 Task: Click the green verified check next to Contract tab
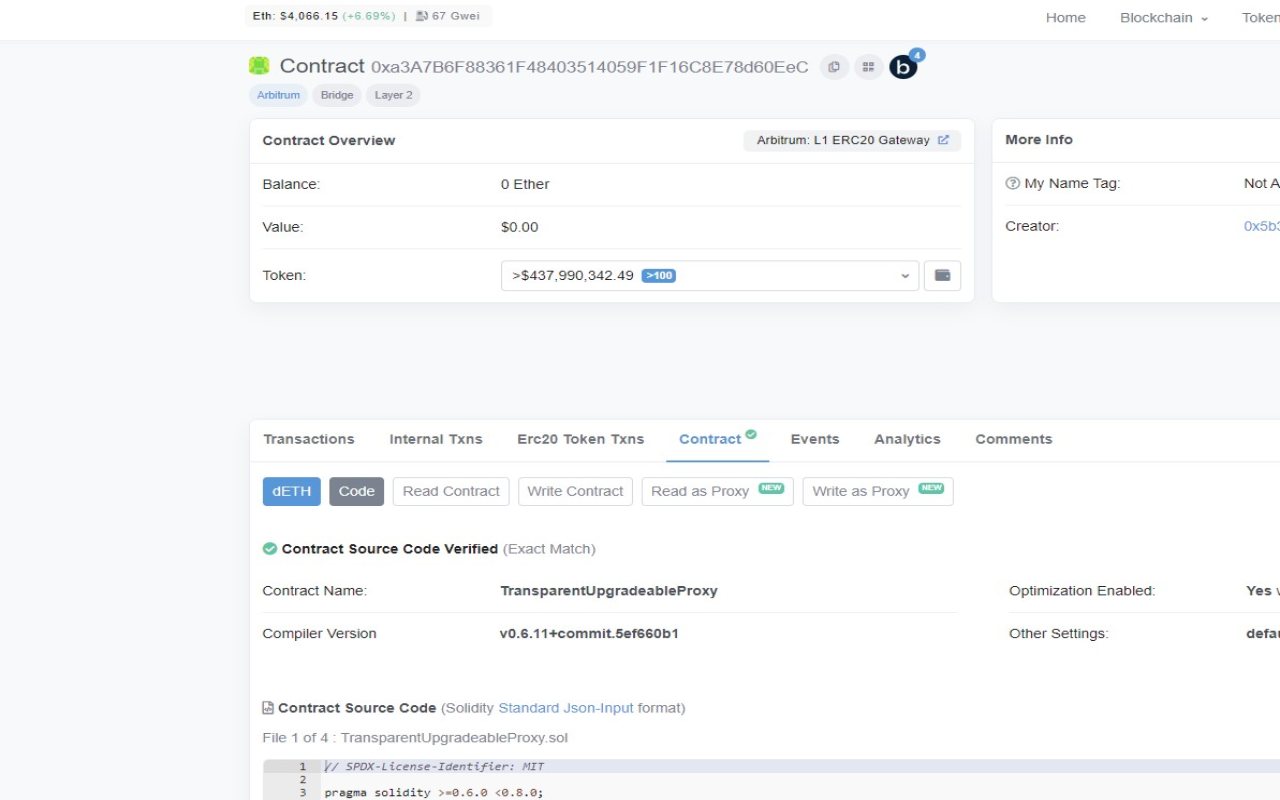point(751,434)
